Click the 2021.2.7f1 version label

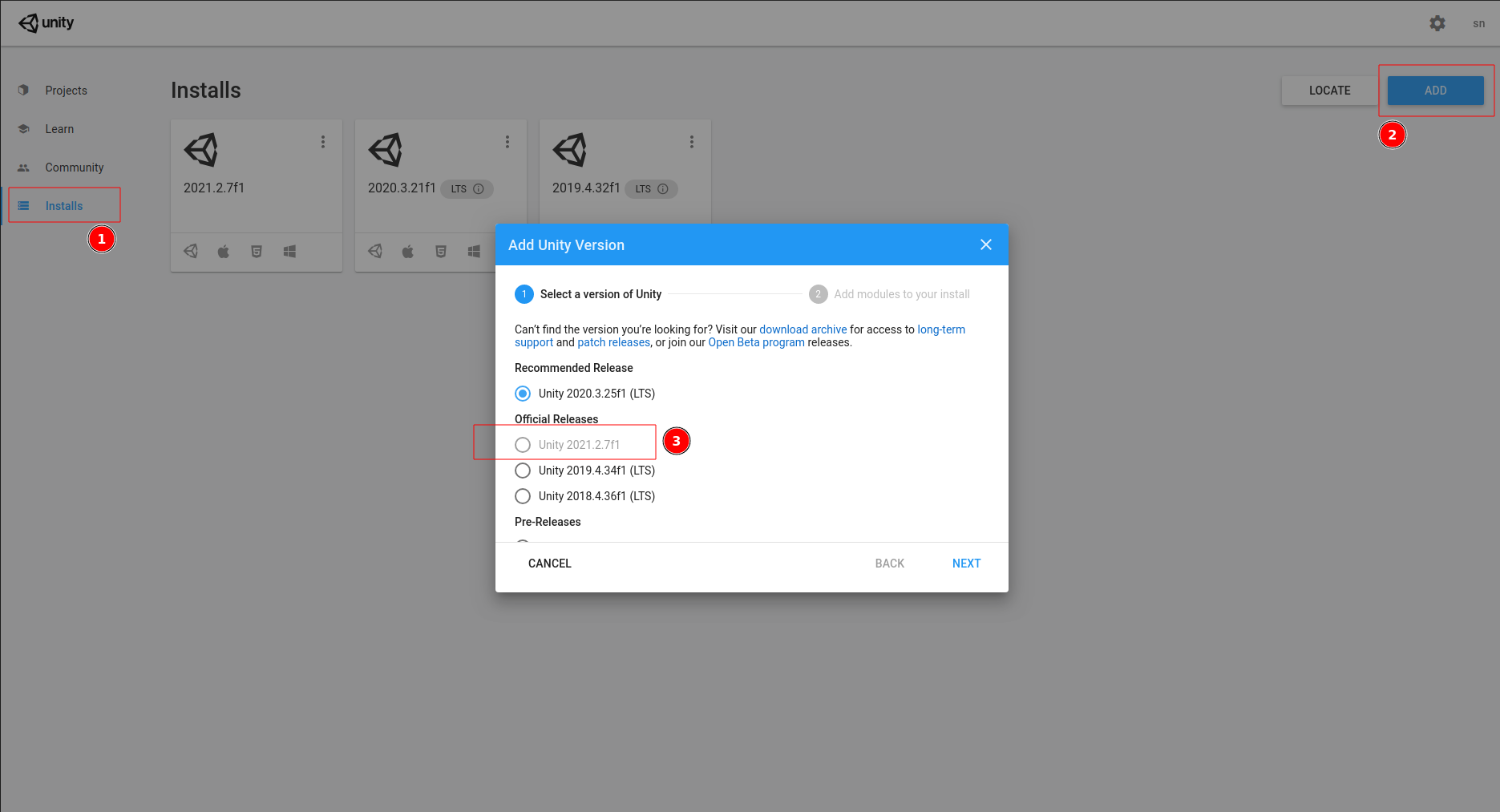pos(214,188)
